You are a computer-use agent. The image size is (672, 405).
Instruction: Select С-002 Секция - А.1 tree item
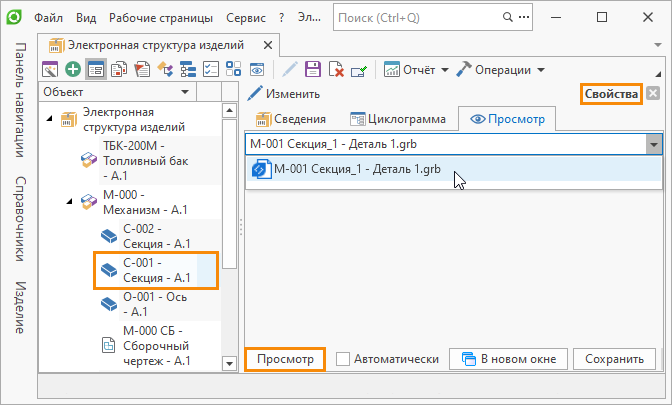tap(156, 236)
